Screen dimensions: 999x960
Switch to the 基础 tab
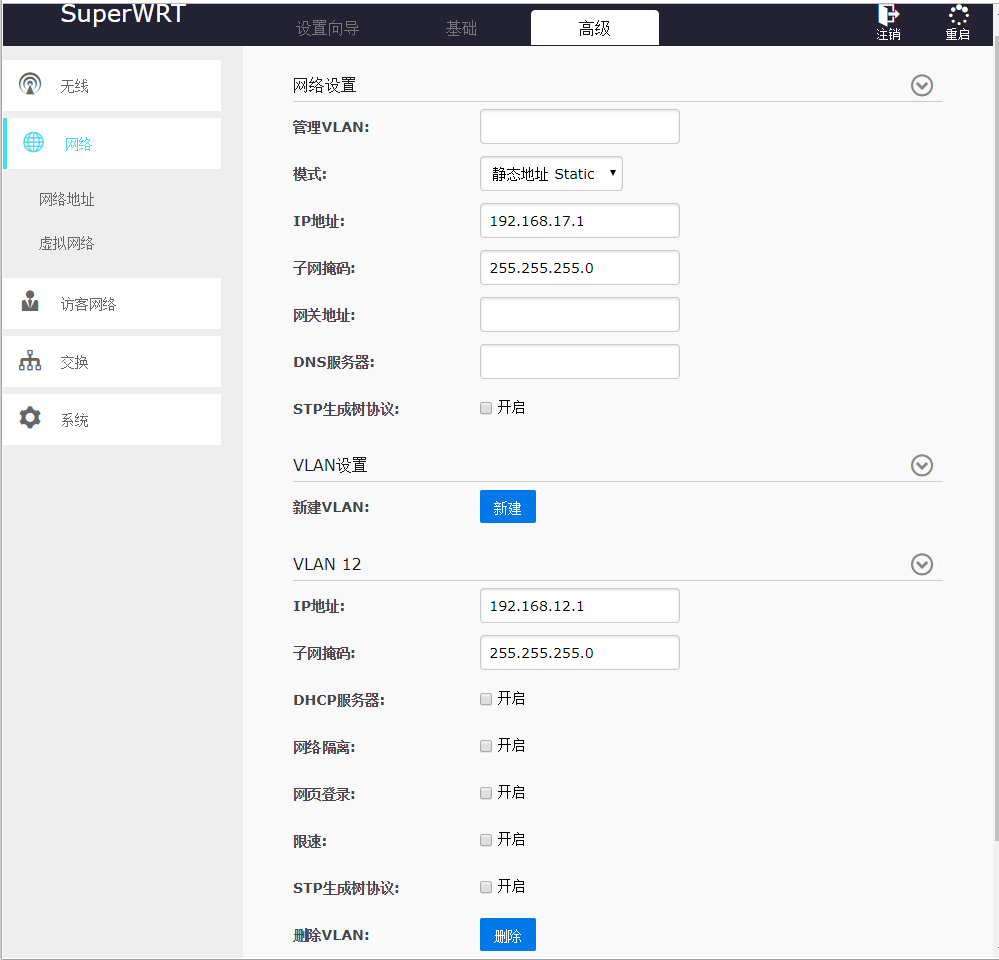[461, 29]
